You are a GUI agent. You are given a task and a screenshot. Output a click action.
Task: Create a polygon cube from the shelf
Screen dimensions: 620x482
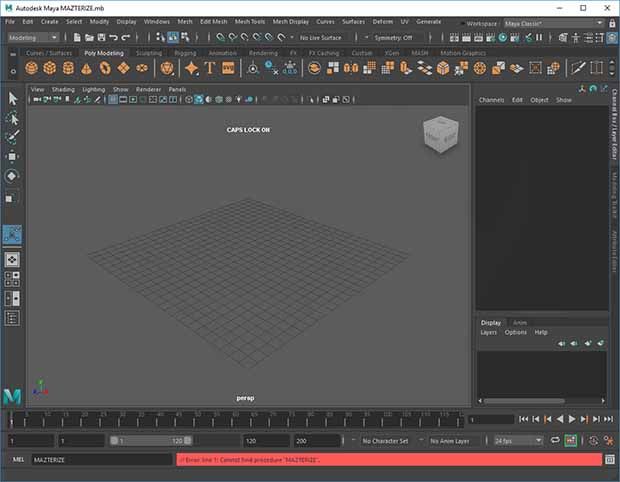click(50, 68)
